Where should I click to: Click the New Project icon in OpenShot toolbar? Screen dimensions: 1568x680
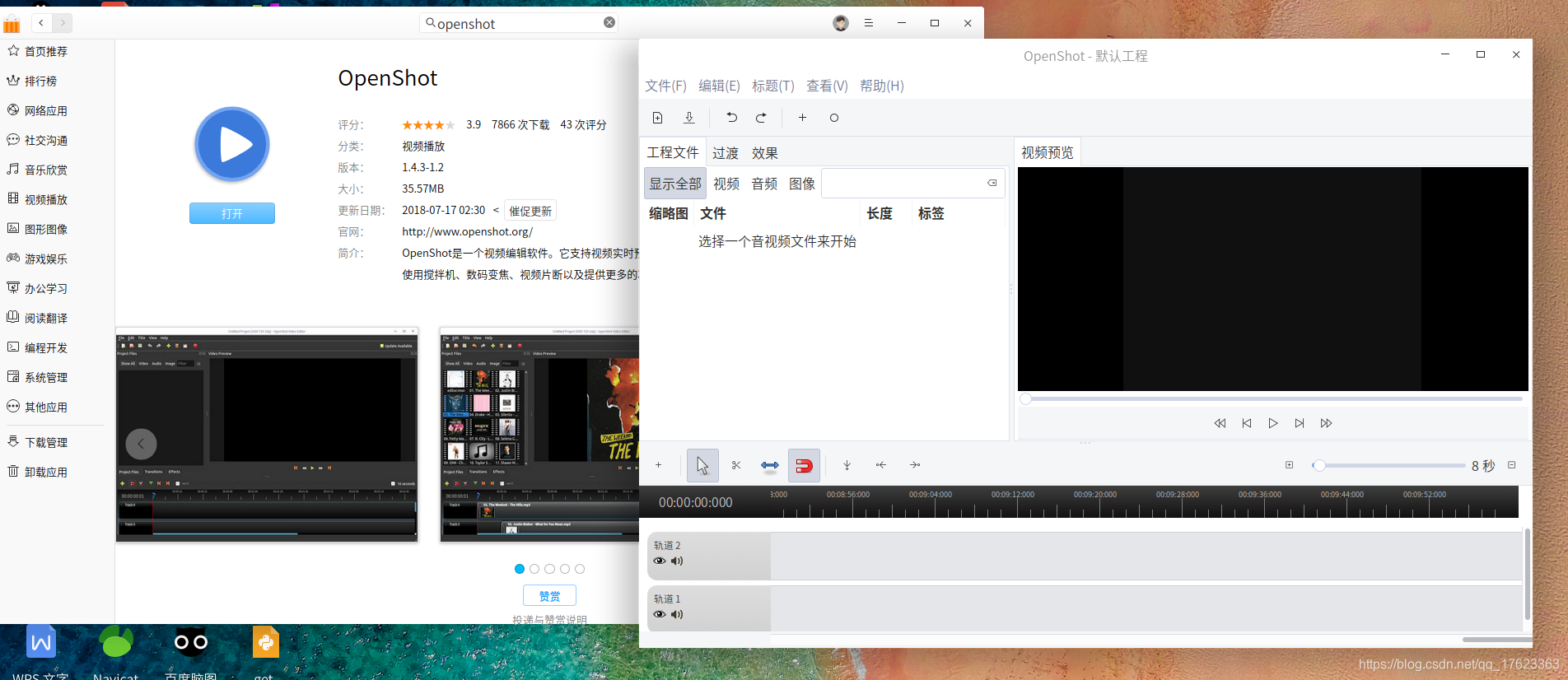click(657, 118)
